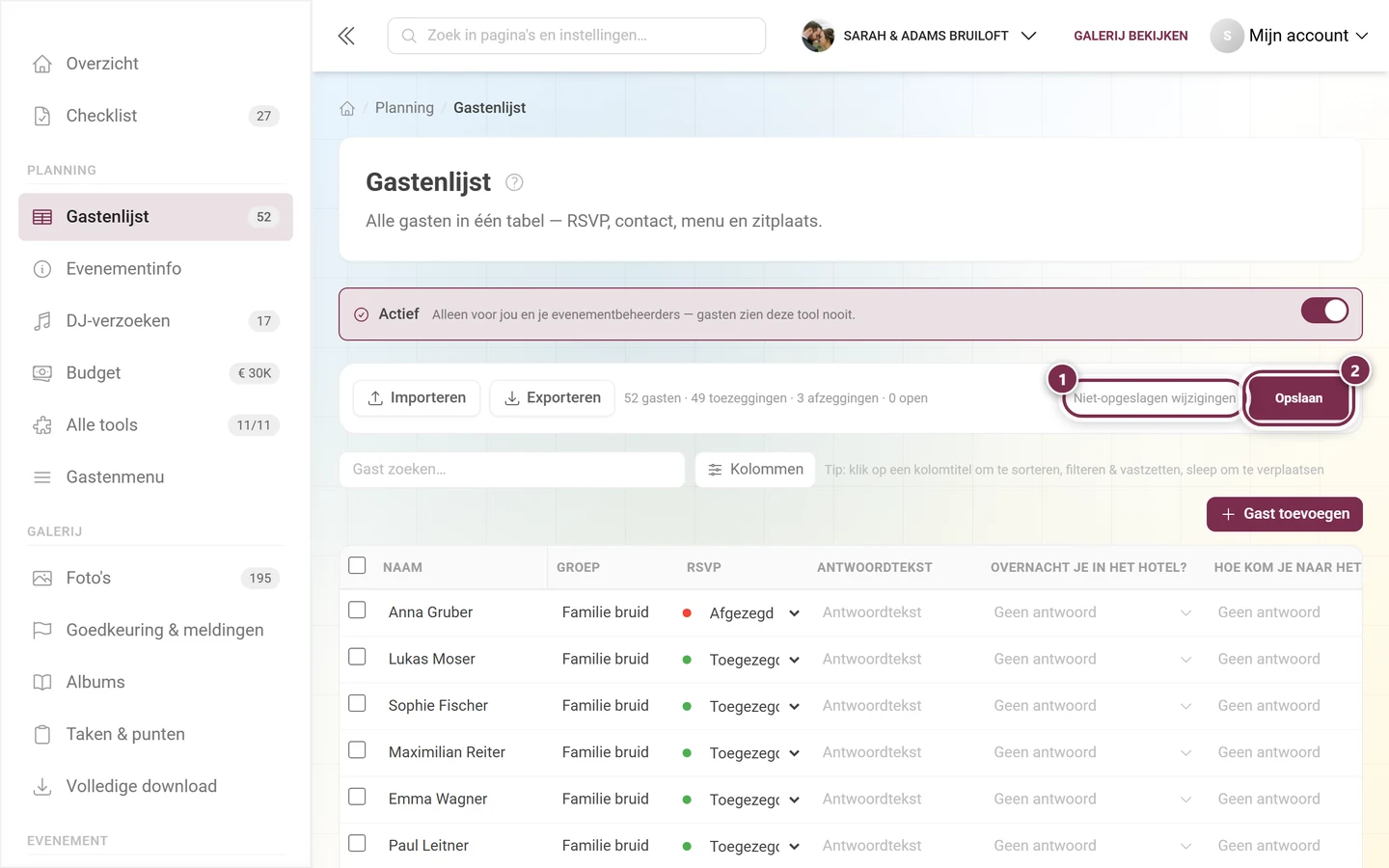This screenshot has height=868, width=1389.
Task: Click the Alle tools puzzle icon
Action: (42, 425)
